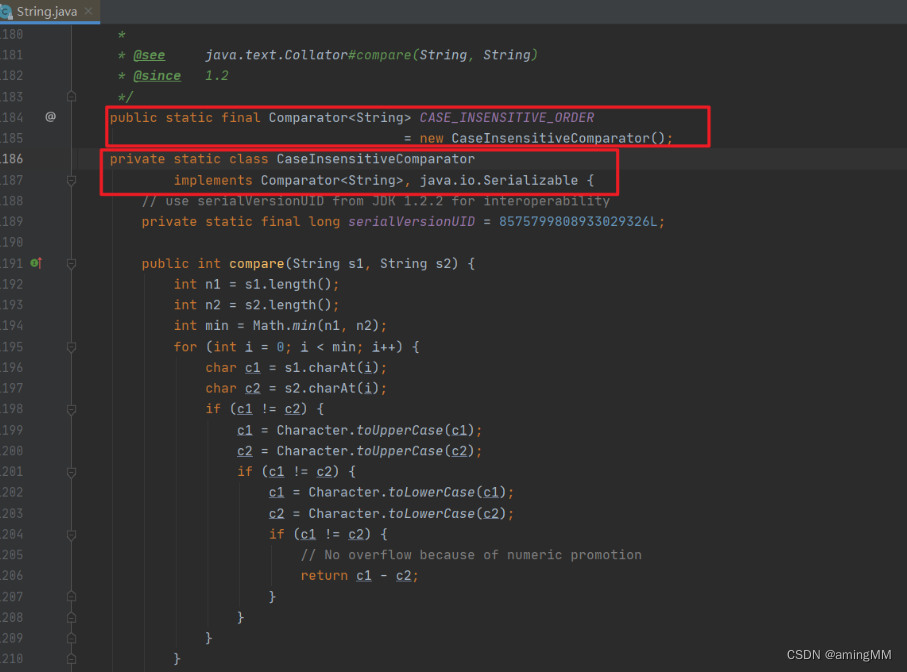Image resolution: width=907 pixels, height=672 pixels.
Task: Collapse the nested if fold at line 201
Action: coord(72,472)
